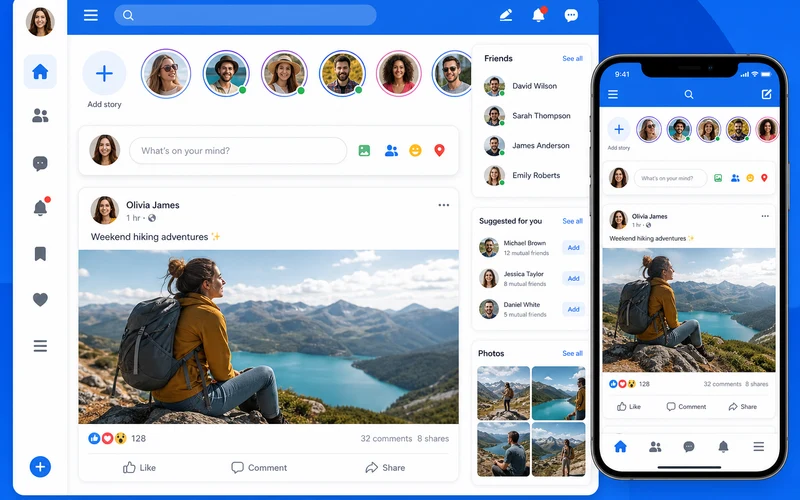The width and height of the screenshot is (800, 500).
Task: Click desktop What's on your mind field
Action: 238,151
